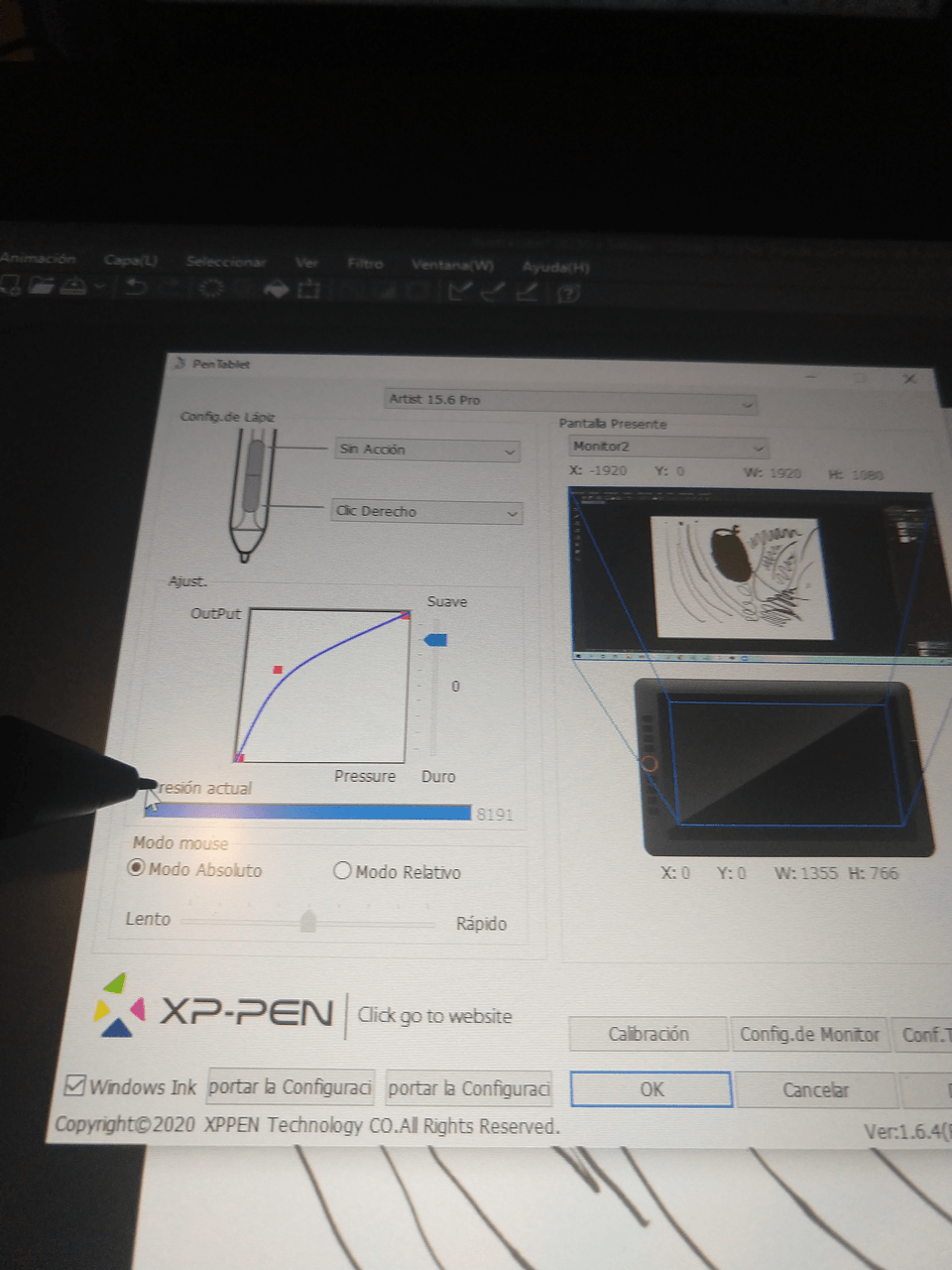This screenshot has height=1270, width=952.
Task: Expand the save options arrow in toolbar
Action: 99,287
